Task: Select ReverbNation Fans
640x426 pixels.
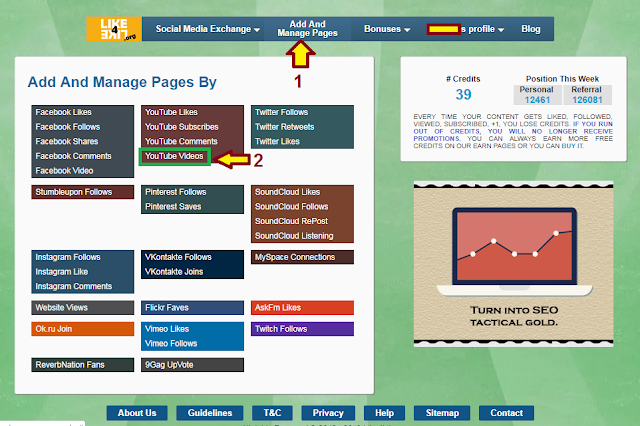Action: click(x=82, y=365)
